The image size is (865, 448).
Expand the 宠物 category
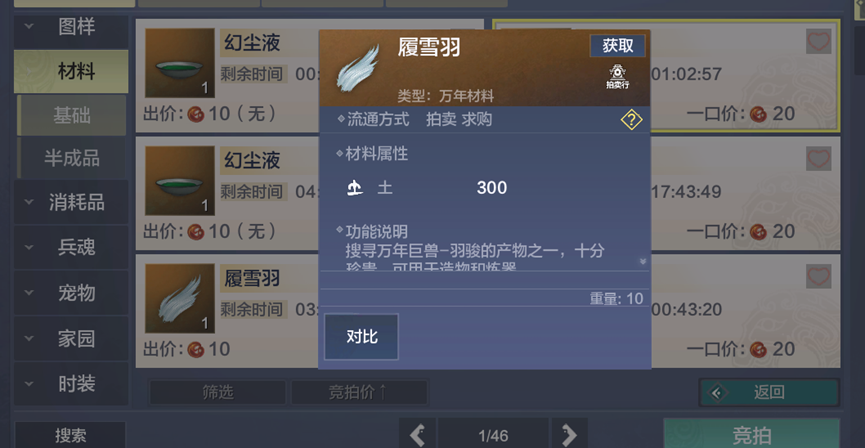pos(71,293)
